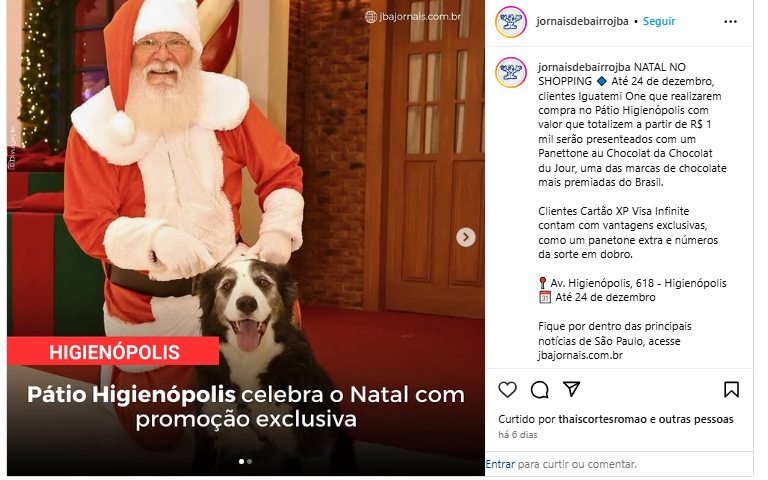Share the post via paper plane icon
The image size is (768, 480).
point(572,389)
